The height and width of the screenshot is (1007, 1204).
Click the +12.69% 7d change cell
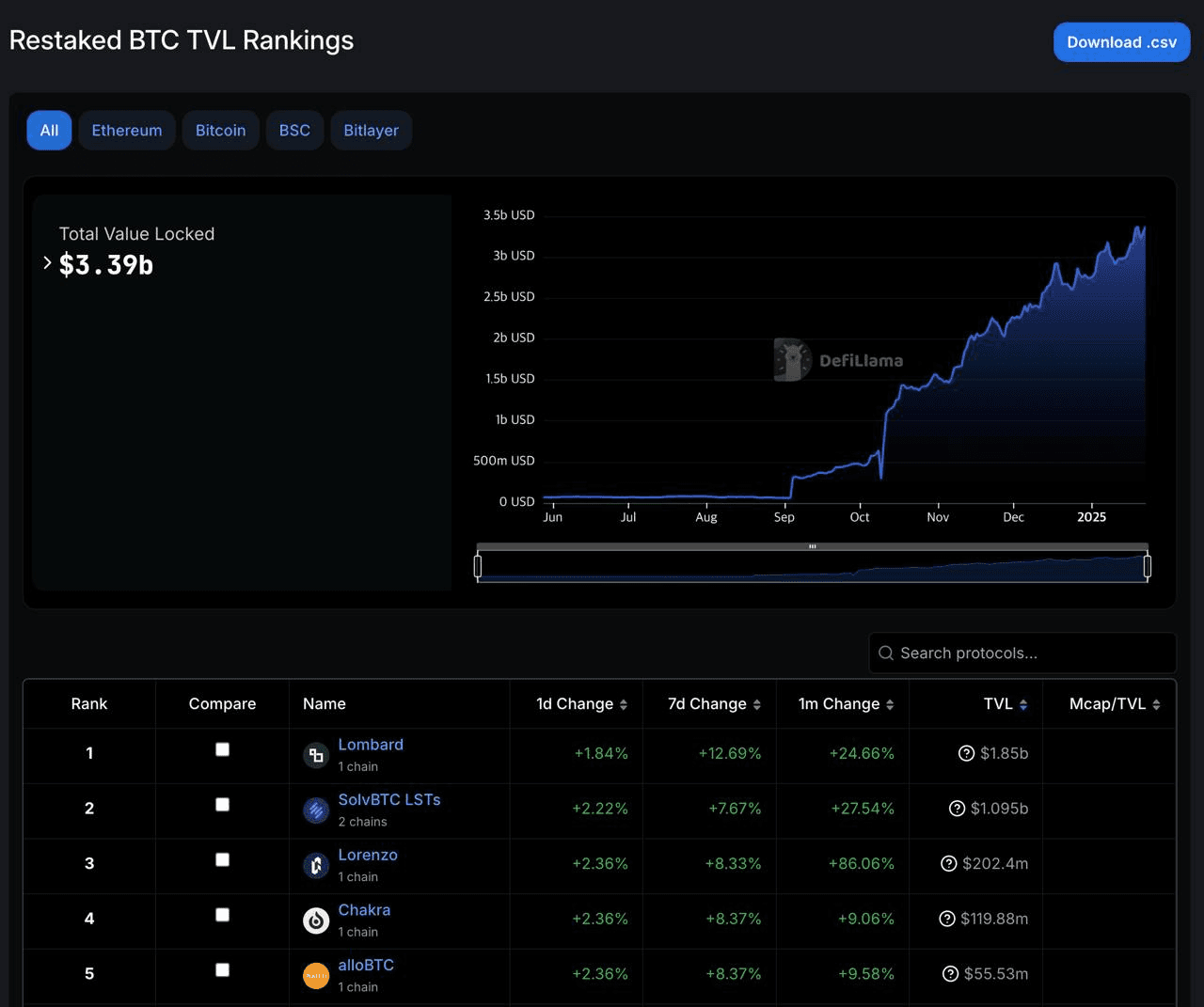click(730, 753)
